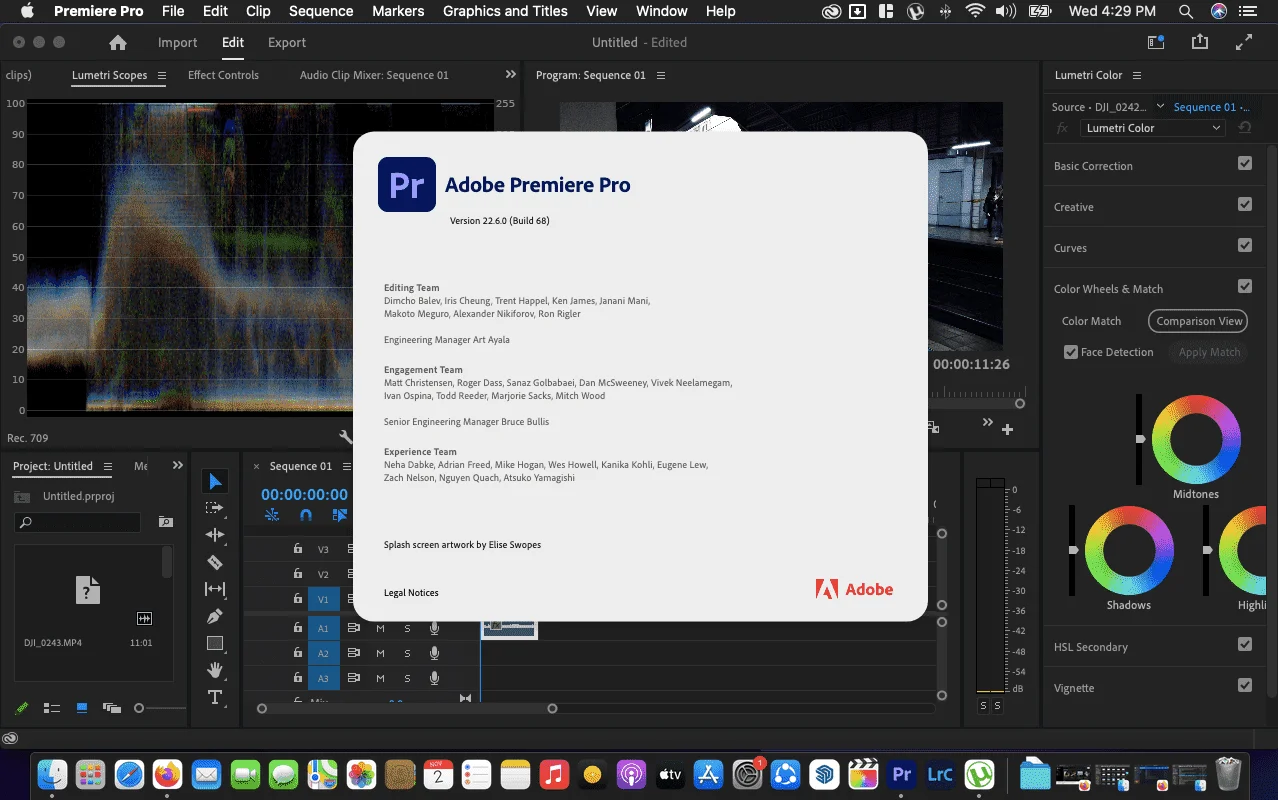Toggle lock on track V3
This screenshot has height=800, width=1278.
(297, 549)
